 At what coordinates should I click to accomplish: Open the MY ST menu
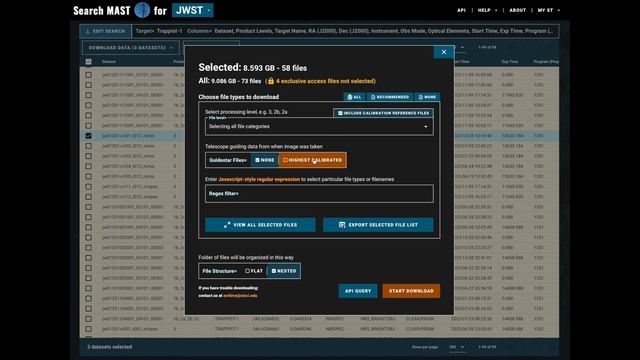(549, 10)
